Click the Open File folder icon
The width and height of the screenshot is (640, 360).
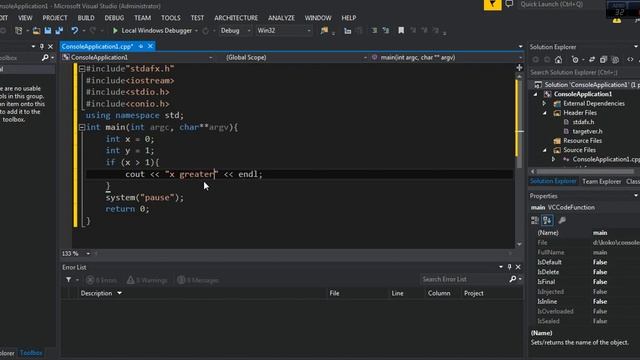(x=36, y=31)
